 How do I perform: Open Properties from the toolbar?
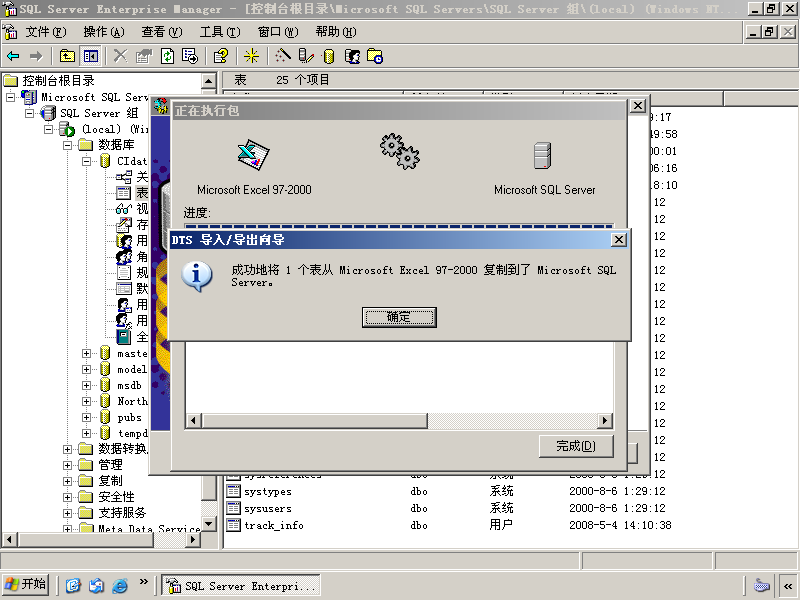coord(144,56)
